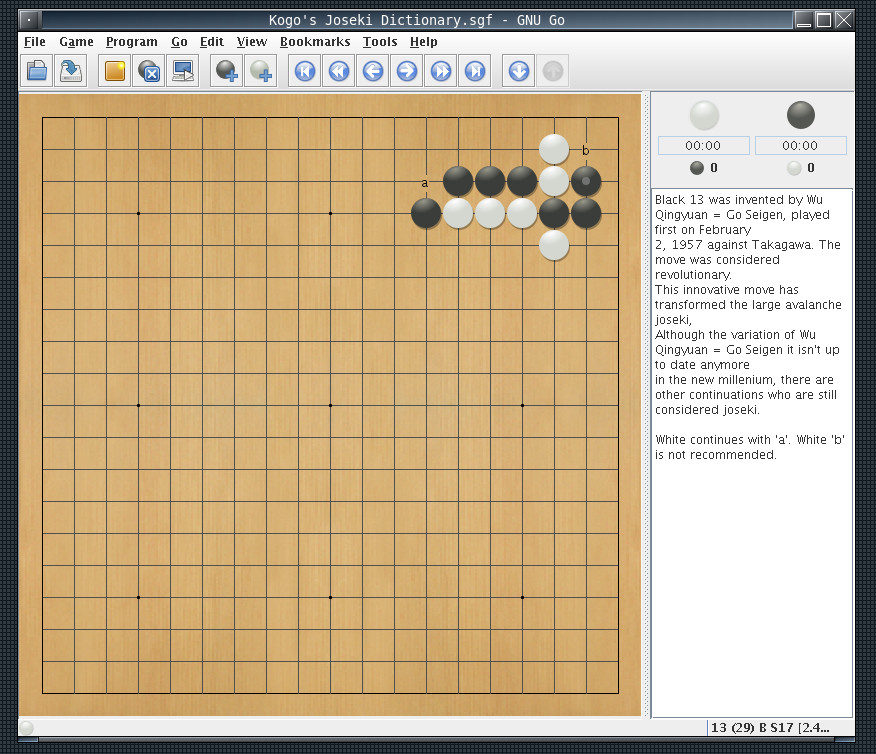Start a new game with the board icon
The image size is (876, 754).
pos(115,71)
